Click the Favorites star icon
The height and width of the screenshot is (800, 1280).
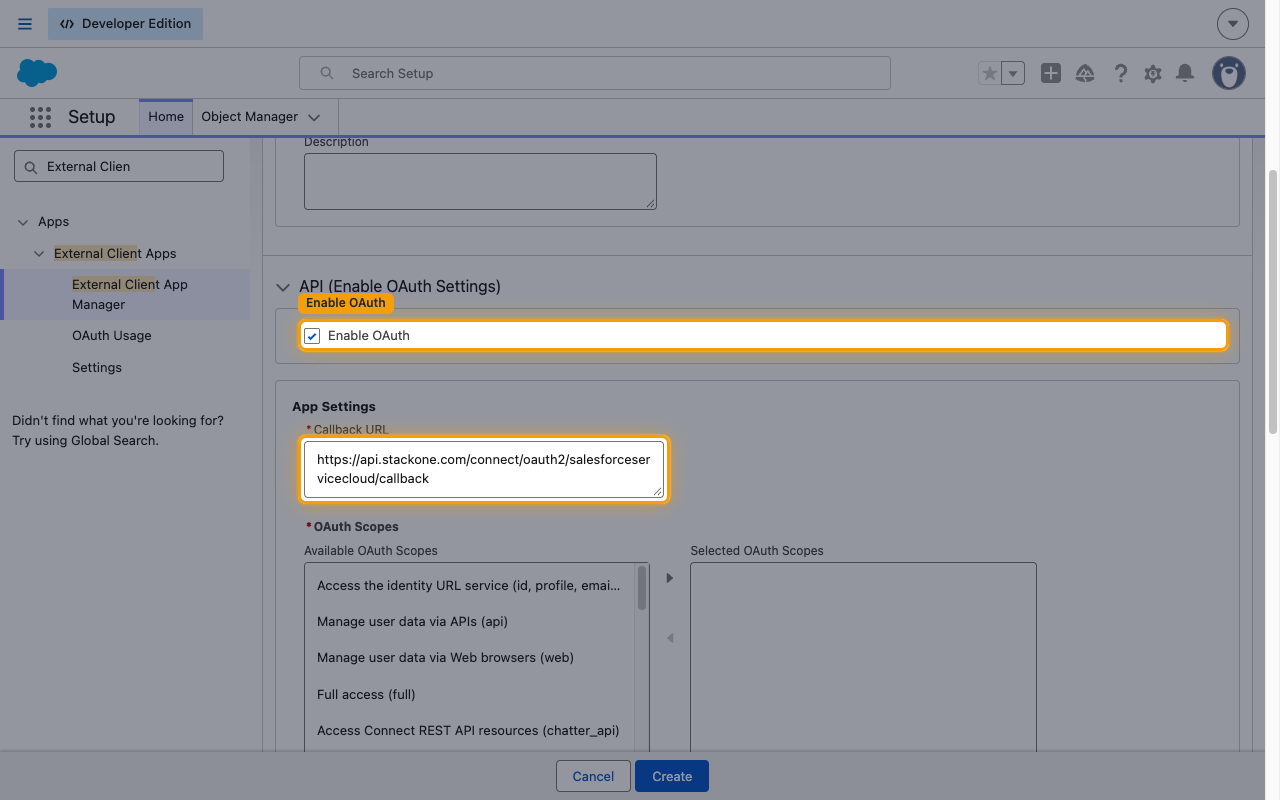click(990, 73)
